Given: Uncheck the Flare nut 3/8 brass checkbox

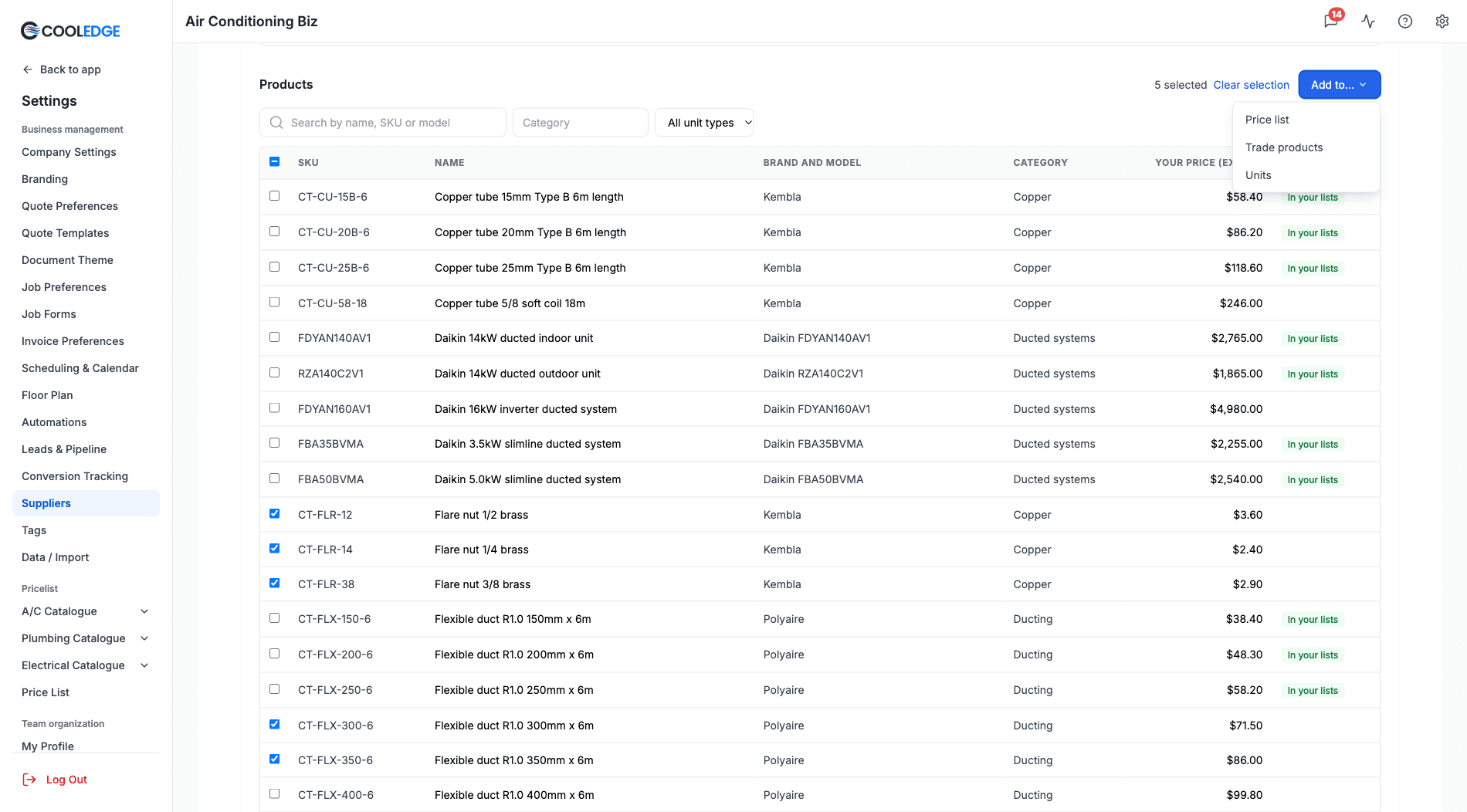Looking at the screenshot, I should point(274,583).
